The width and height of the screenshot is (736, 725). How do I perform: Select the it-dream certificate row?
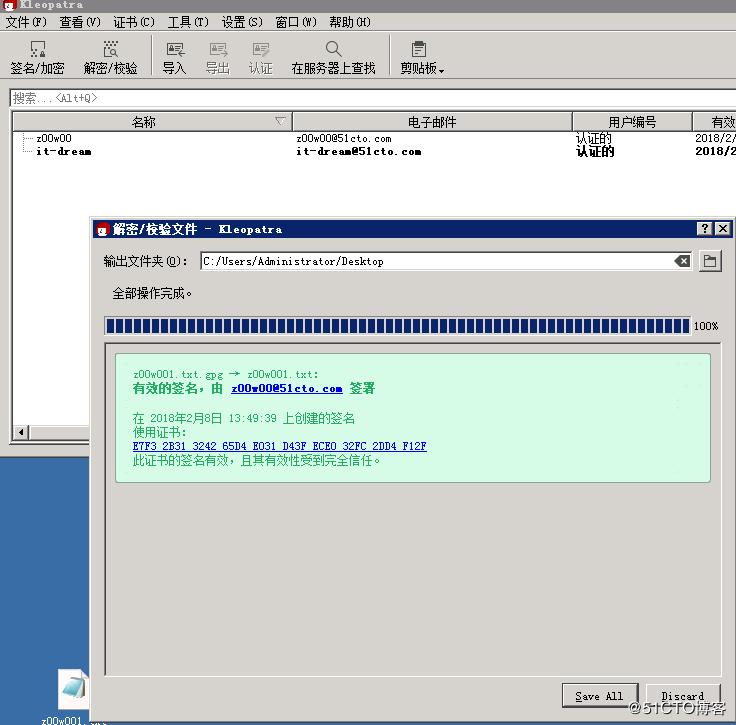[63, 151]
